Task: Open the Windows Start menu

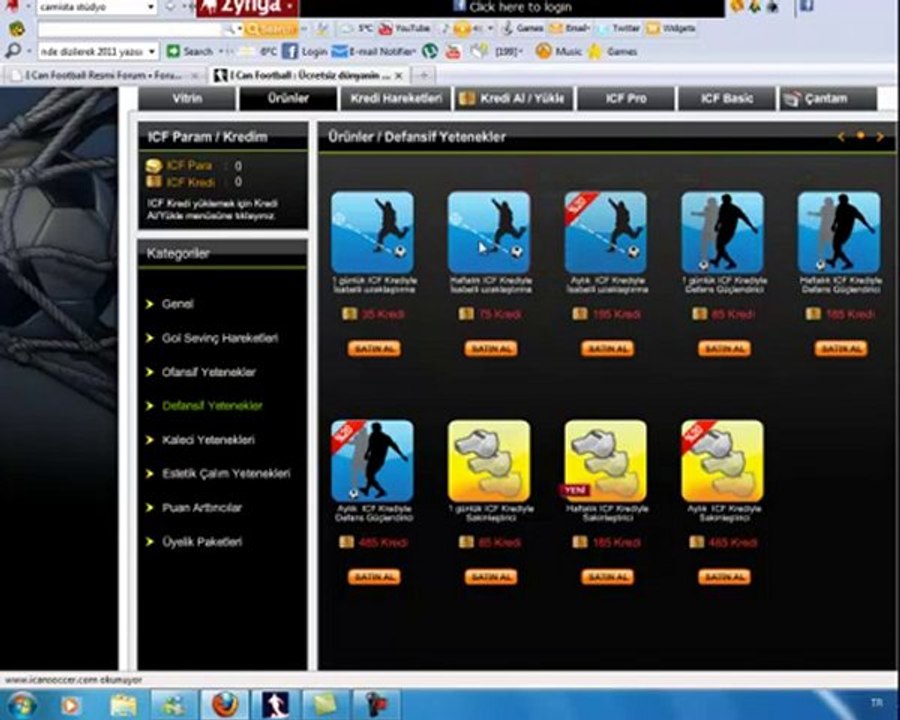Action: pos(22,705)
